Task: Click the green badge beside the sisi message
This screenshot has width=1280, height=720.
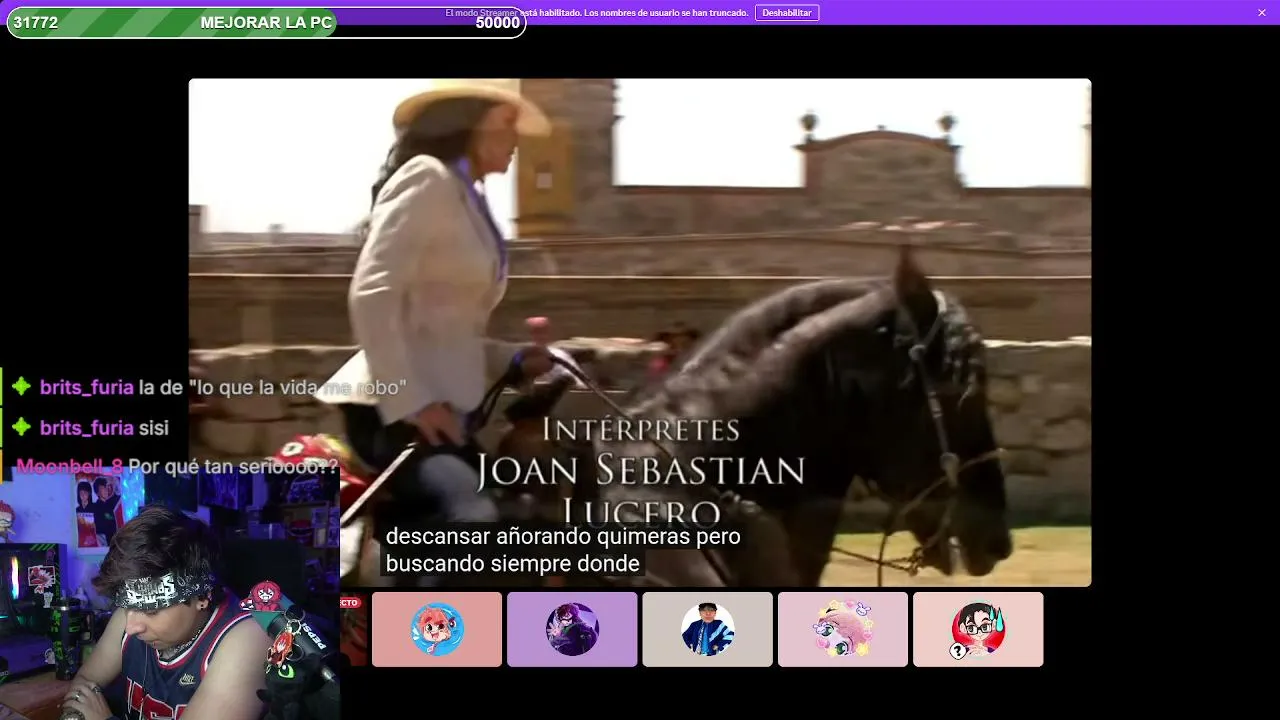Action: [21, 427]
